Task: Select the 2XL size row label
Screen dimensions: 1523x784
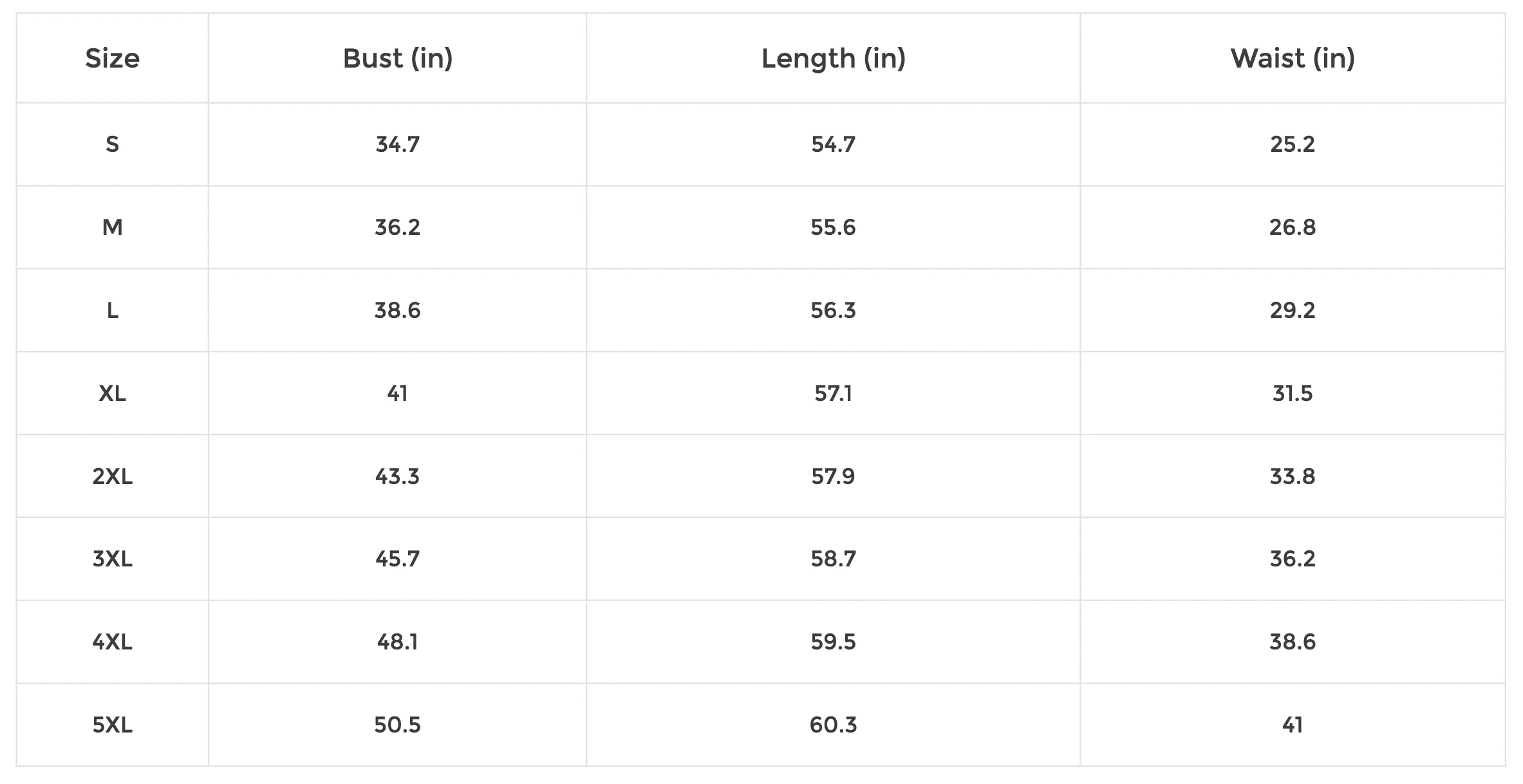Action: coord(112,476)
